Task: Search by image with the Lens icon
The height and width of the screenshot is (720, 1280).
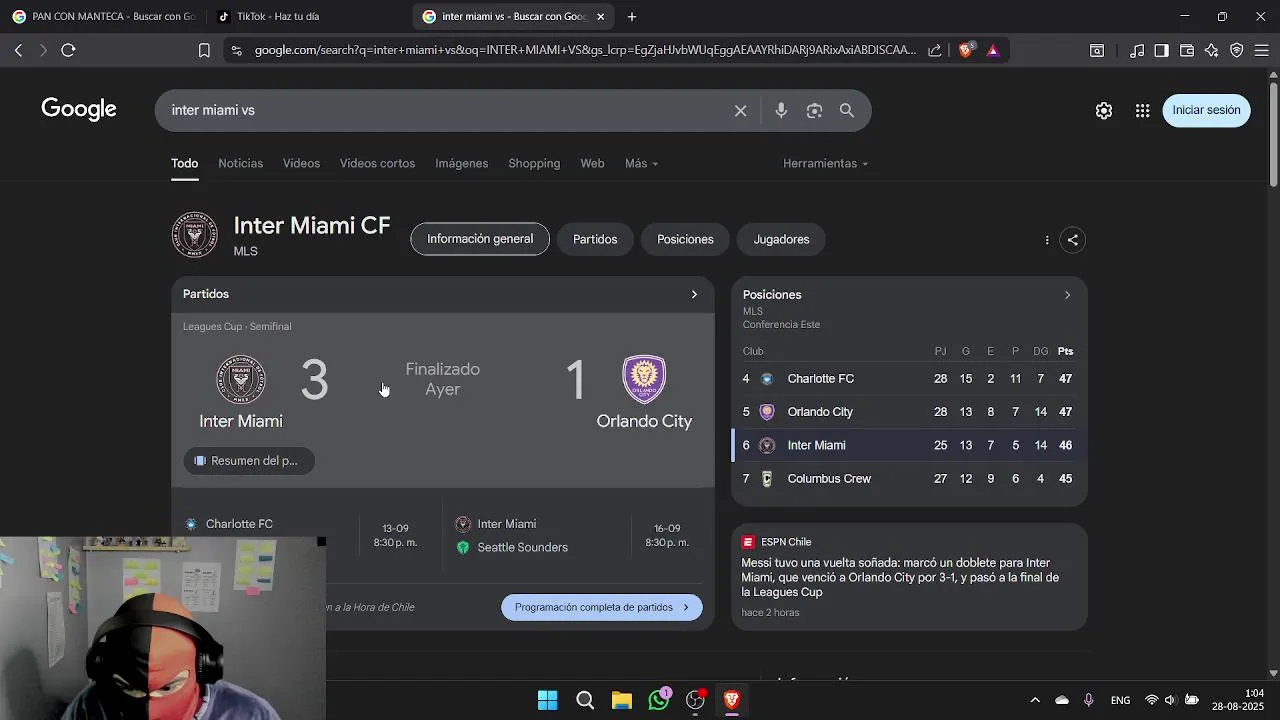Action: [x=814, y=111]
